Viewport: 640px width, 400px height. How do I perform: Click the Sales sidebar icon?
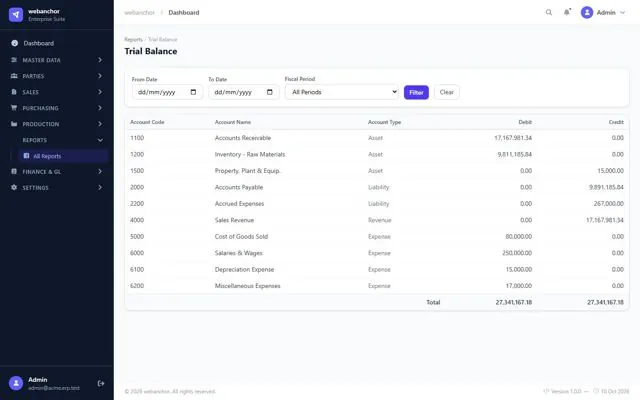pyautogui.click(x=14, y=92)
